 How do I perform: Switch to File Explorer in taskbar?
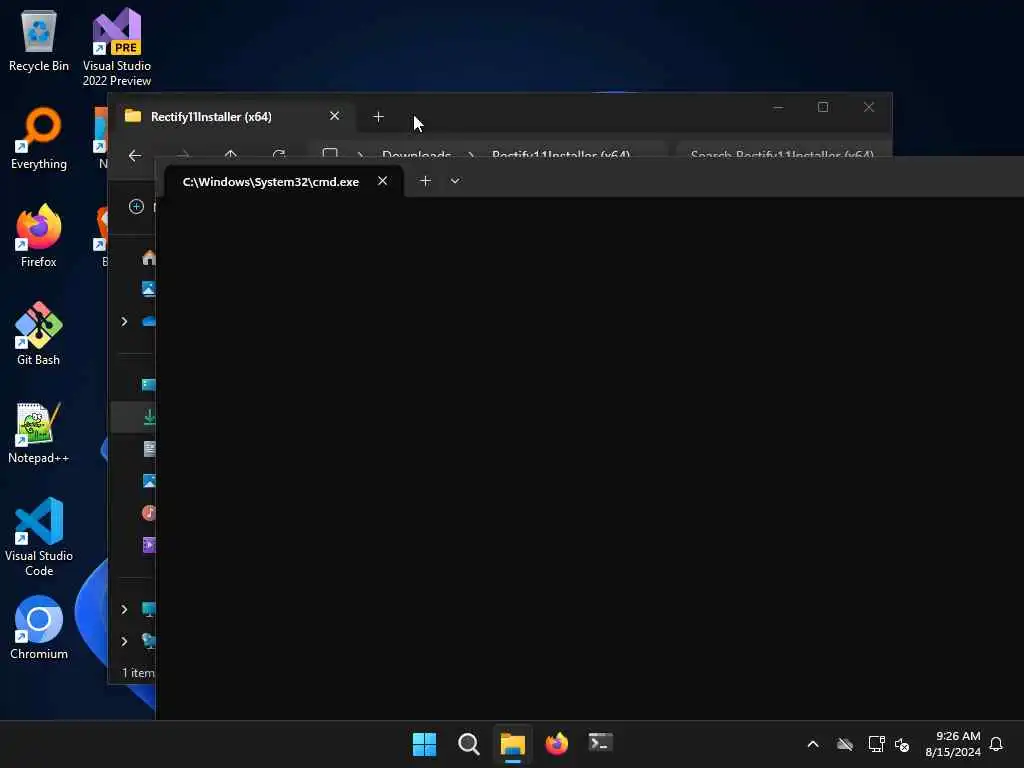click(513, 744)
